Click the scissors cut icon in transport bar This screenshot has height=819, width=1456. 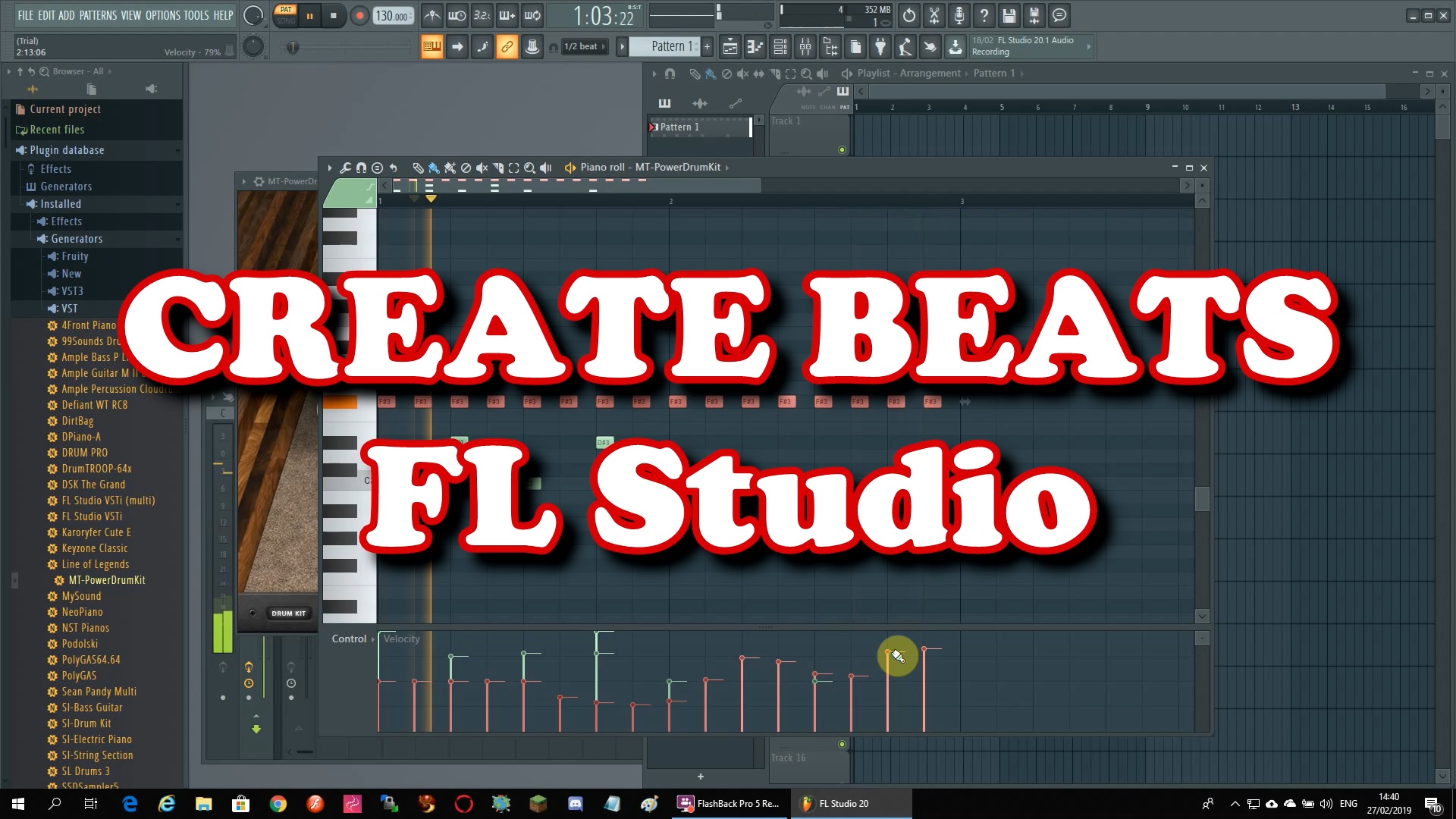(x=934, y=15)
